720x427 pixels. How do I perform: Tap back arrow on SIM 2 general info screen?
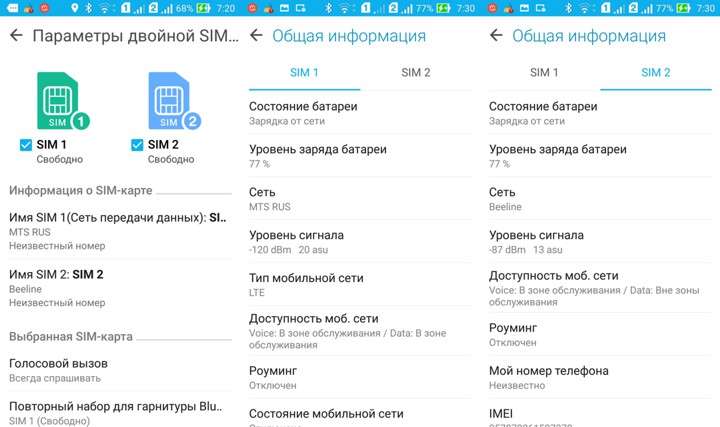tap(496, 35)
